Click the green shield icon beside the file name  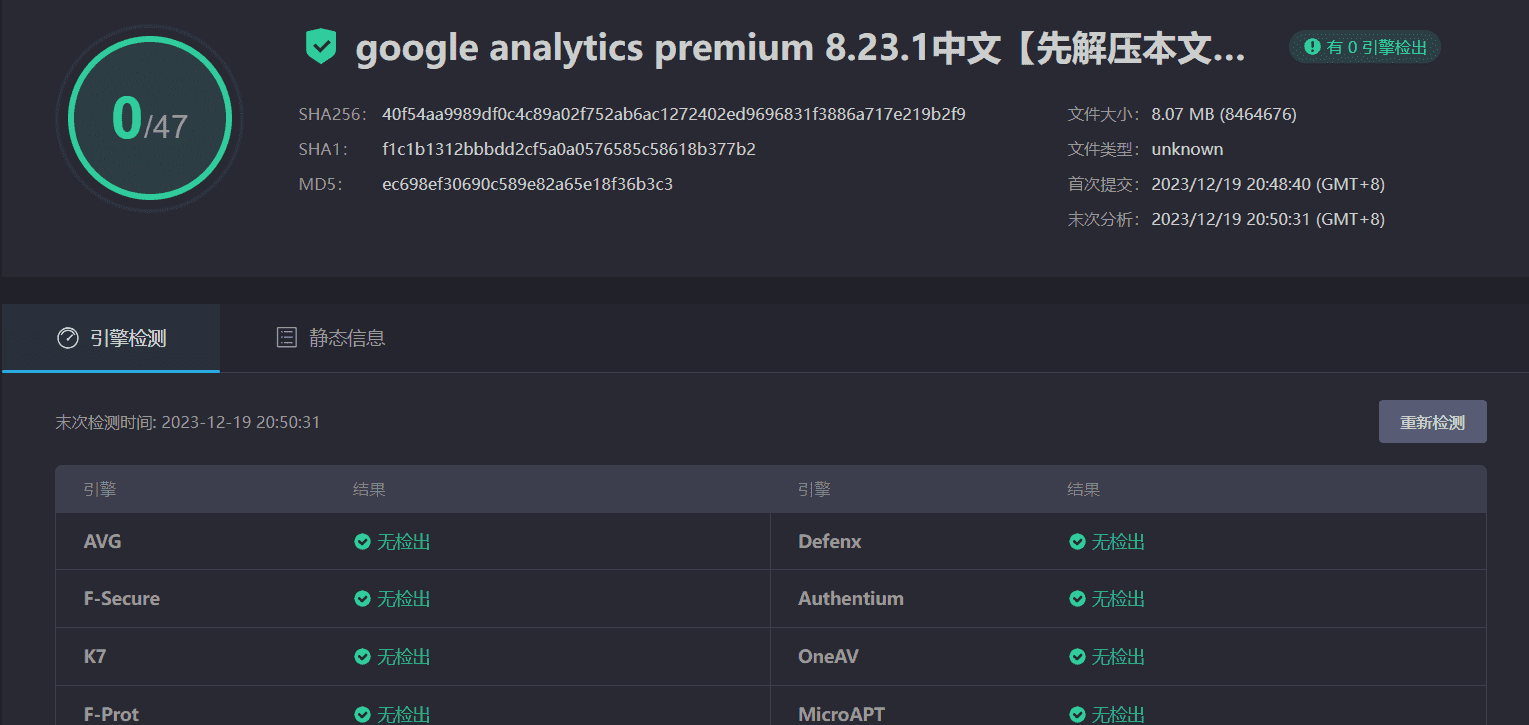pos(321,47)
